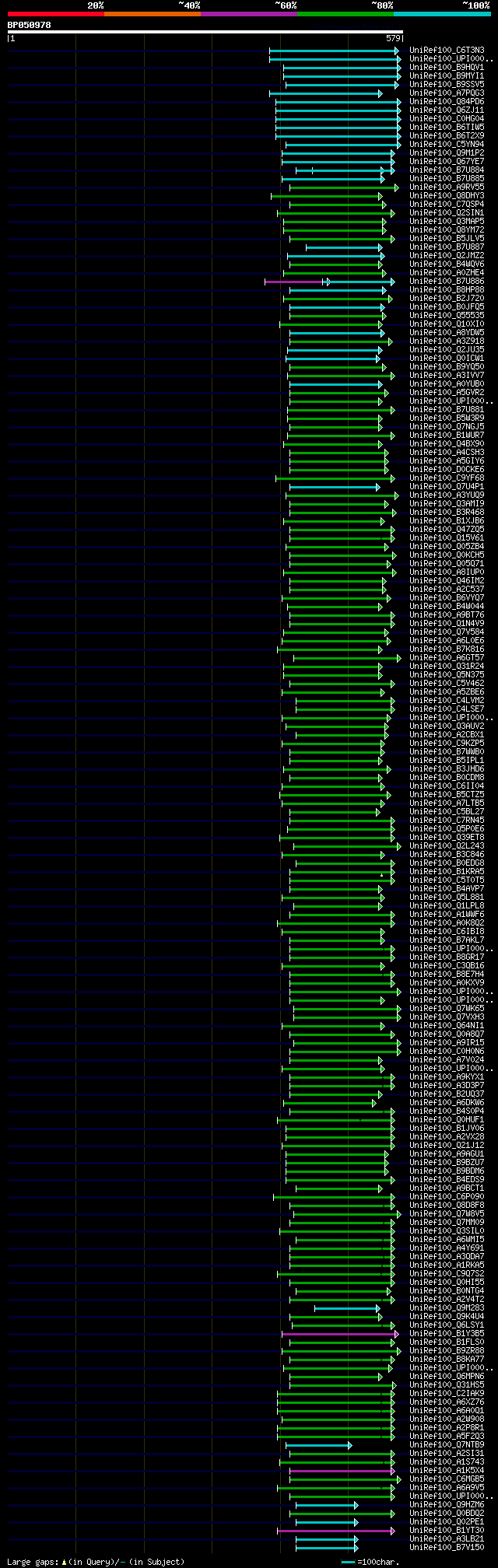The height and width of the screenshot is (1568, 498).
Task: Select the UniRef100_B7U884 label
Action: (447, 170)
